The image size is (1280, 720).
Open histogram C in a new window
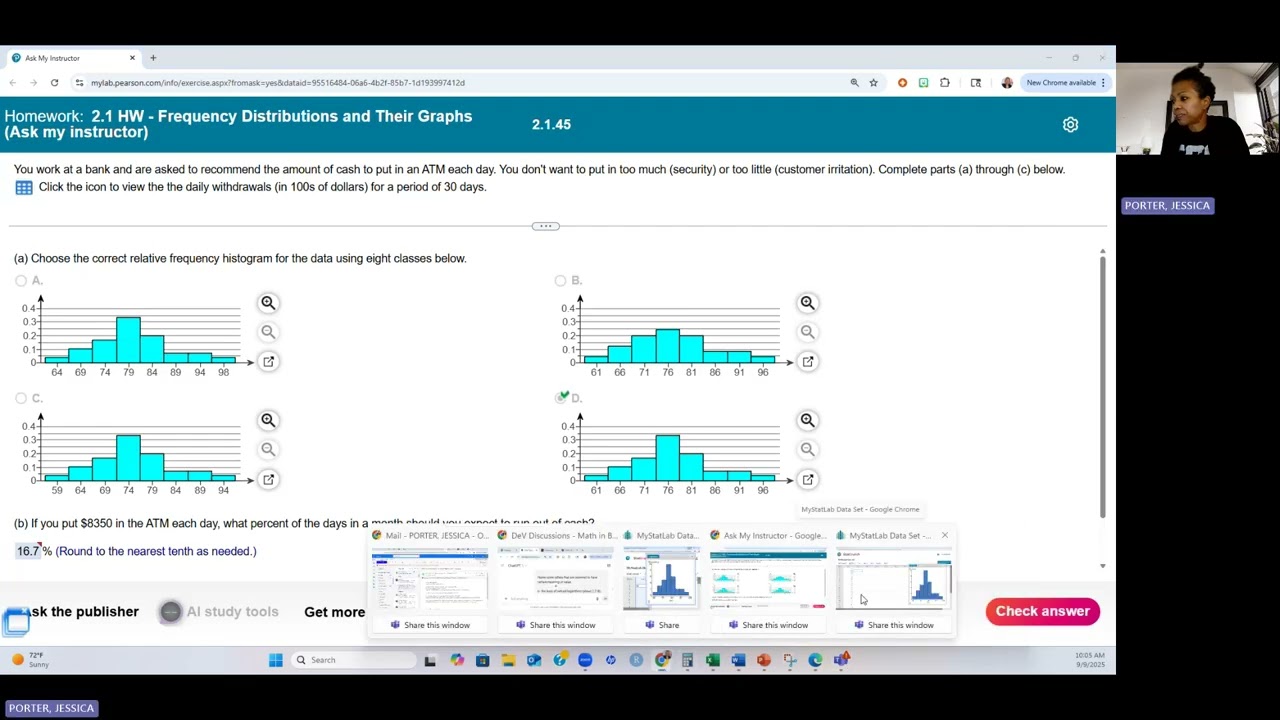(268, 479)
